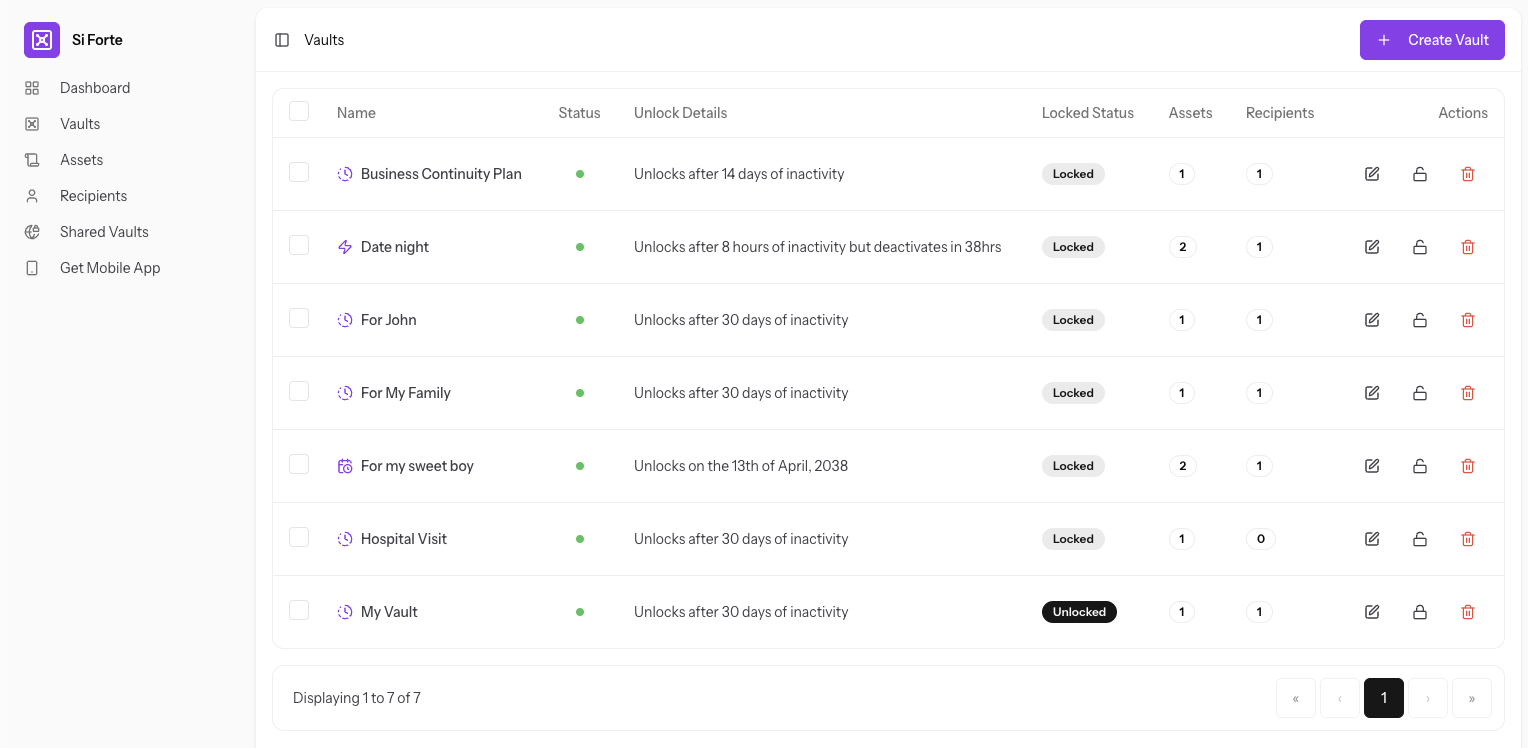Screen dimensions: 1528x748
Task: Go to first page of results
Action: (x=1296, y=698)
